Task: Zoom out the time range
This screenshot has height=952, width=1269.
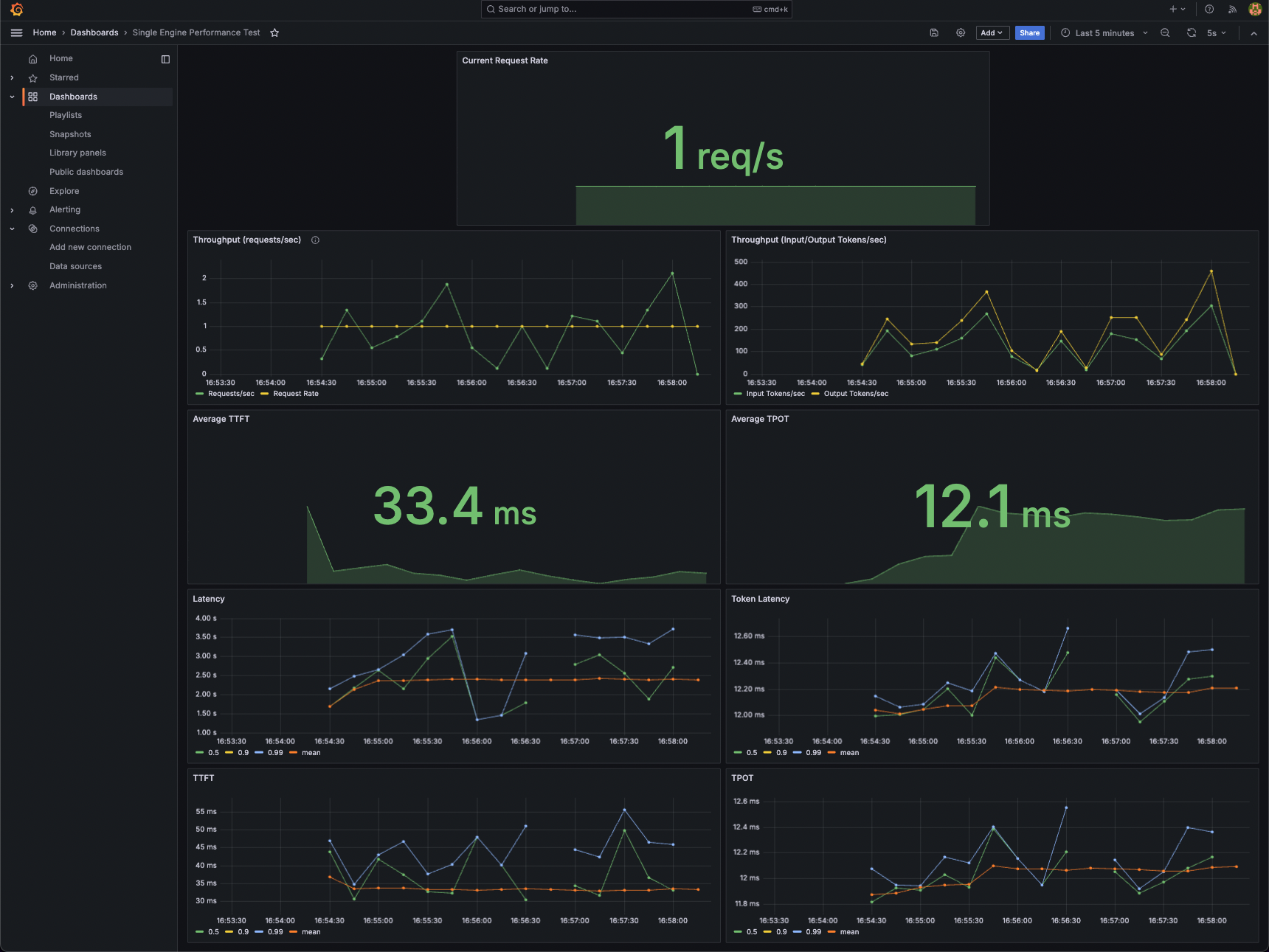Action: [x=1165, y=32]
